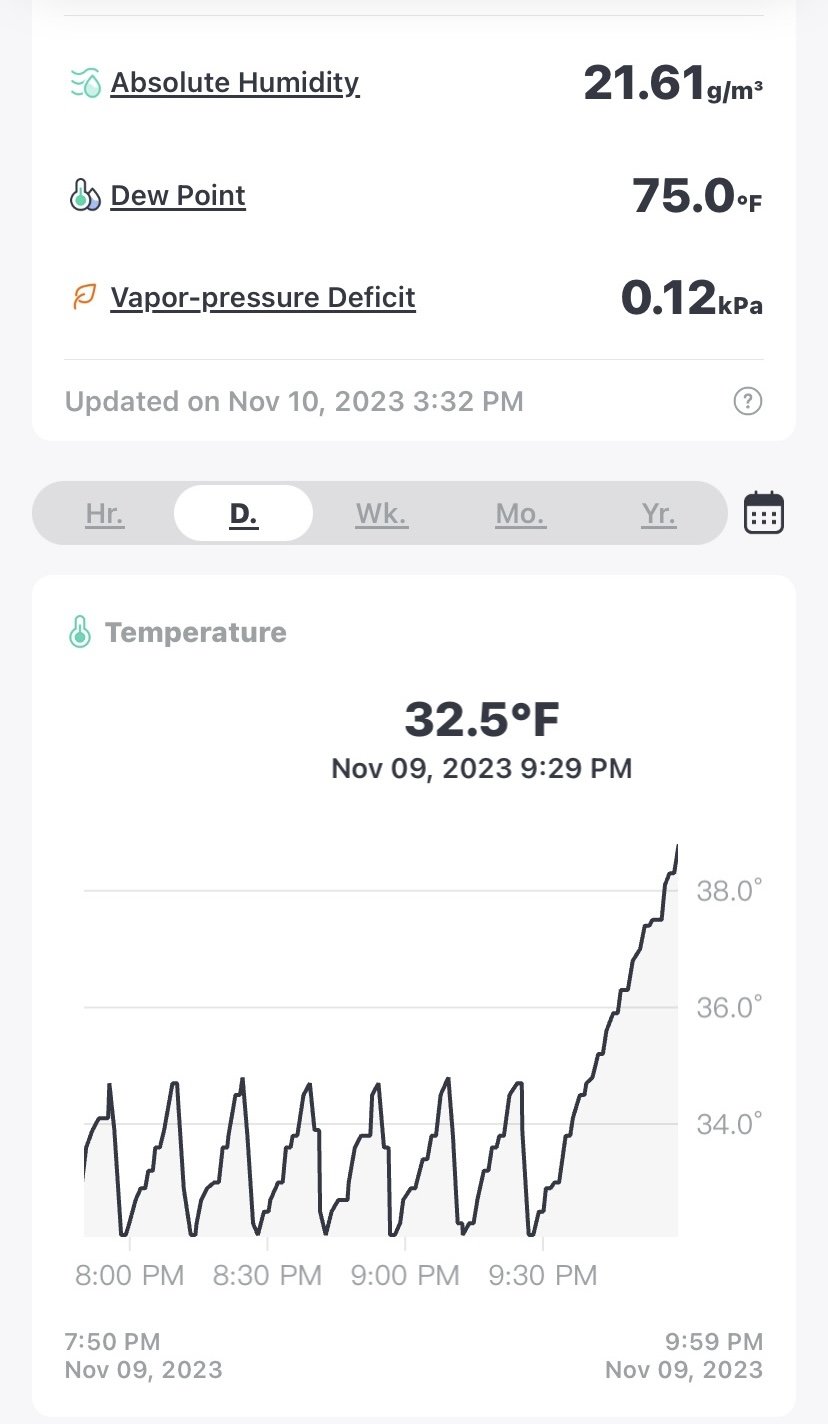The height and width of the screenshot is (1424, 828).
Task: Tap the Vapor-pressure Deficit leaf icon
Action: click(x=86, y=298)
